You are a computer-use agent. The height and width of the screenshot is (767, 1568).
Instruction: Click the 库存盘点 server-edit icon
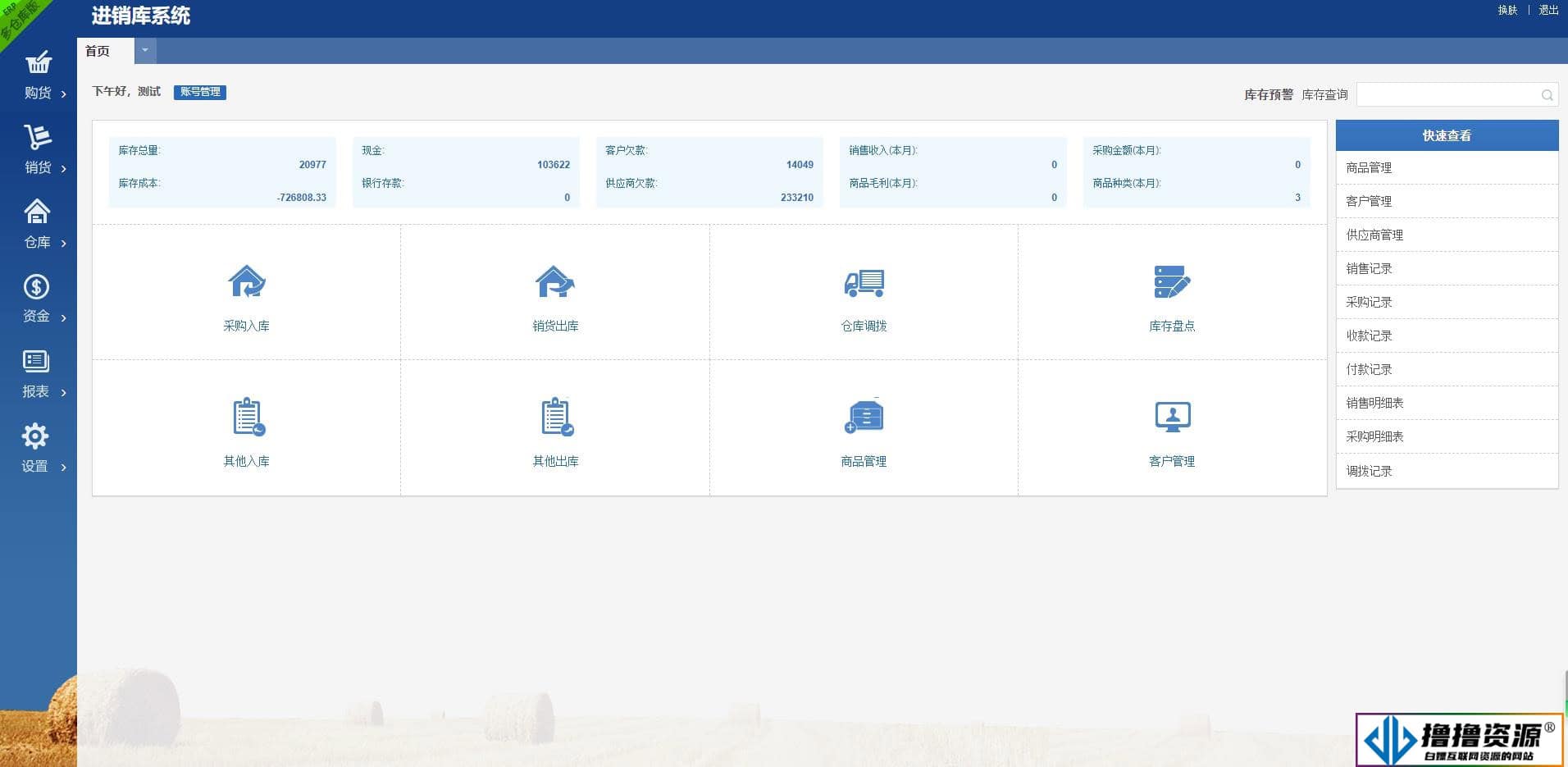click(1172, 281)
